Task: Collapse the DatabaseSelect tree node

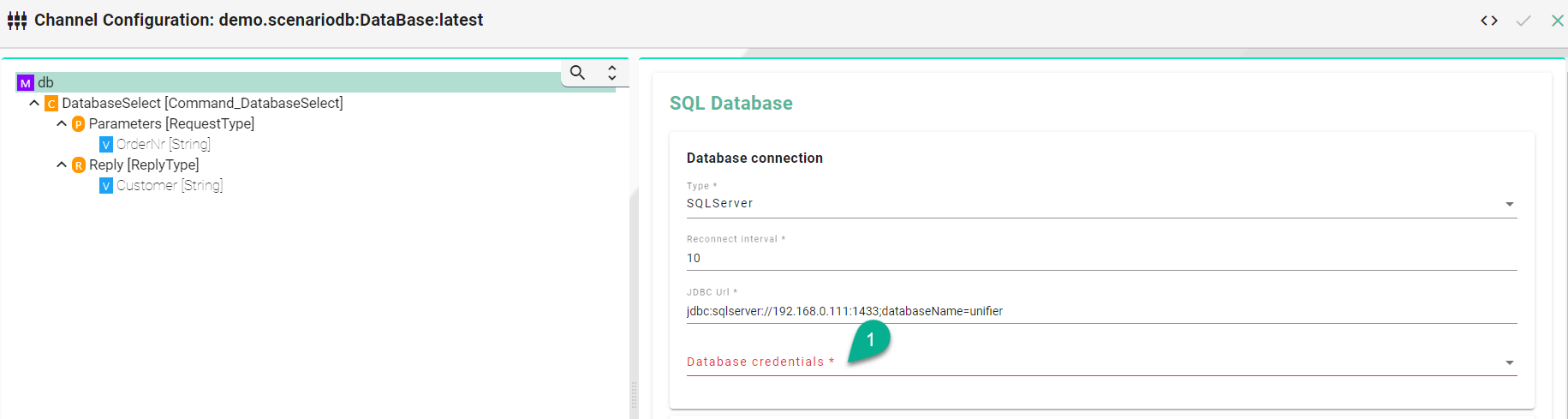Action: coord(34,103)
